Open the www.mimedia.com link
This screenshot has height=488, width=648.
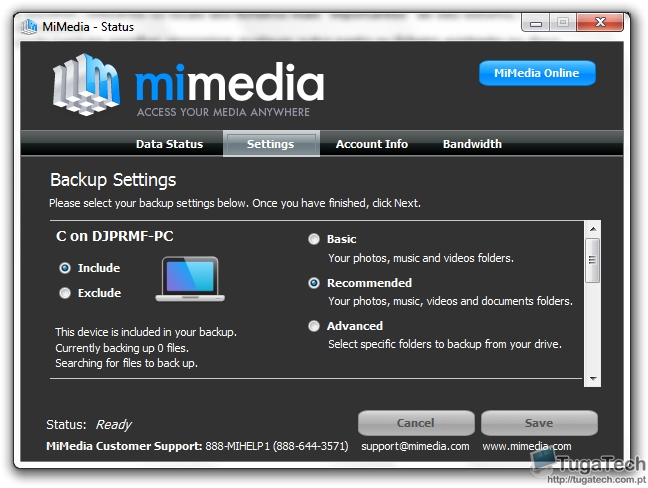click(527, 446)
